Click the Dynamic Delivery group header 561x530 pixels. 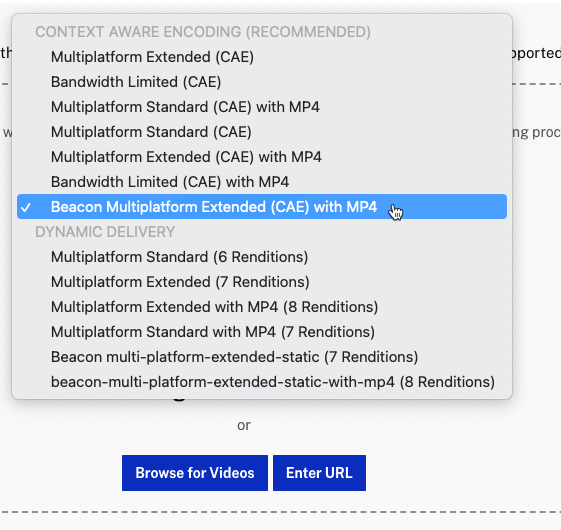(x=105, y=232)
